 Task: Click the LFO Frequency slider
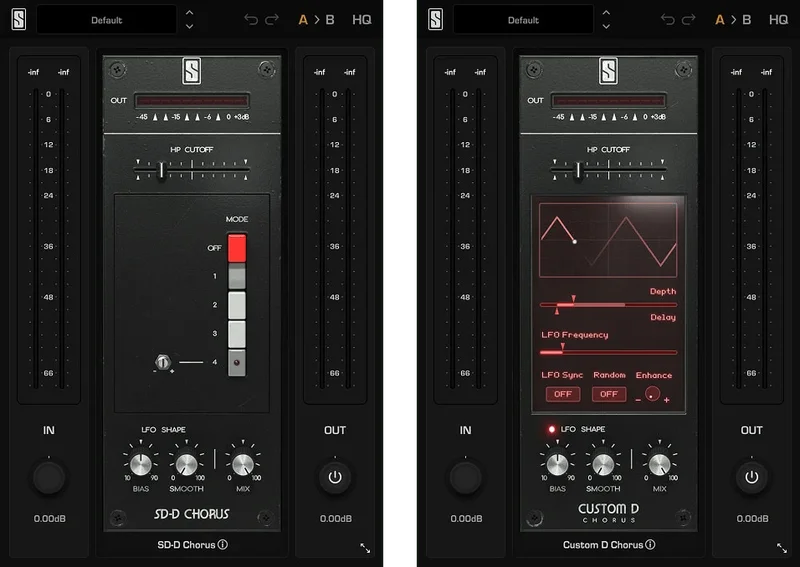click(x=608, y=352)
